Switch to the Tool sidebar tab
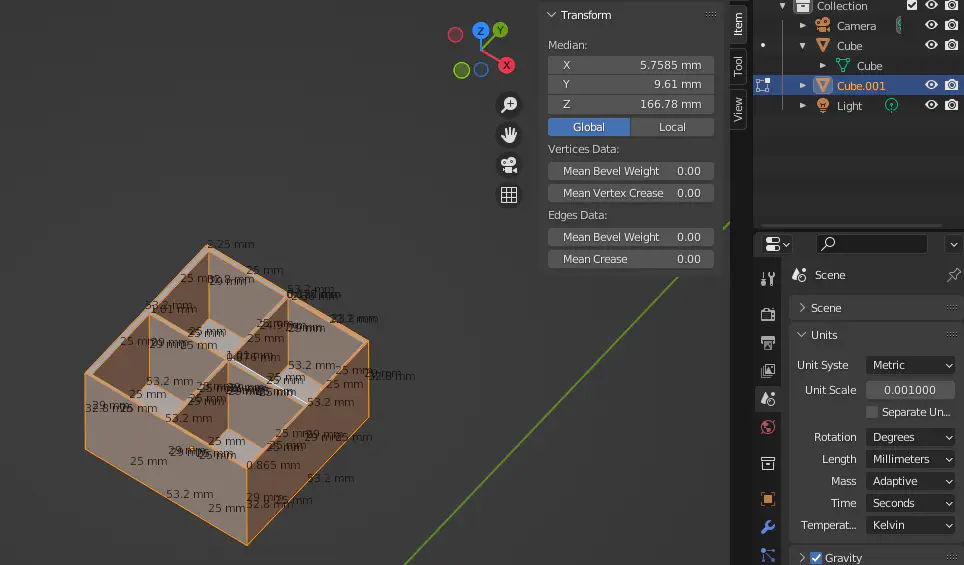 tap(739, 66)
